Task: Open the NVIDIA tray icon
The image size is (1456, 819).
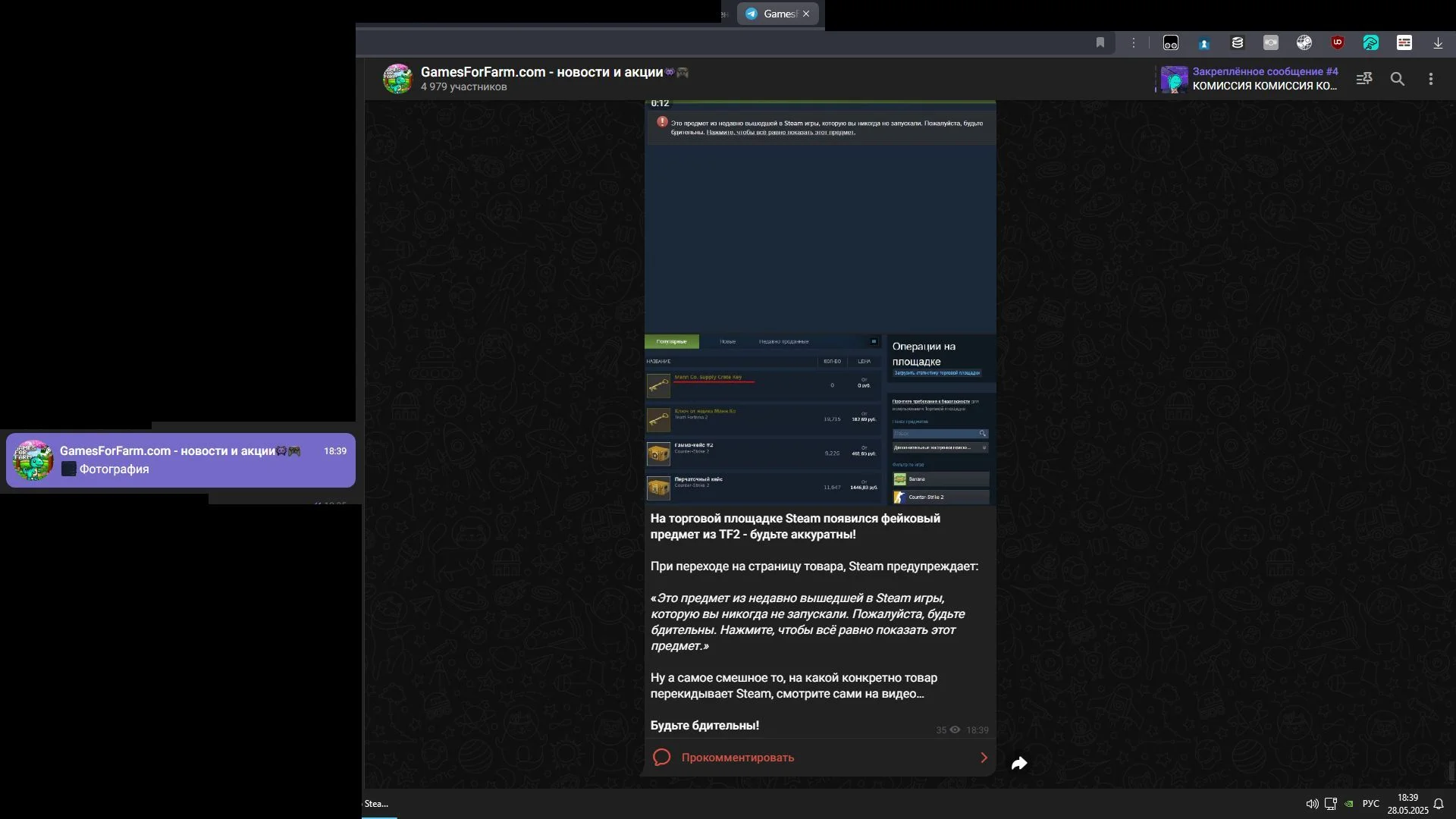Action: tap(1349, 804)
